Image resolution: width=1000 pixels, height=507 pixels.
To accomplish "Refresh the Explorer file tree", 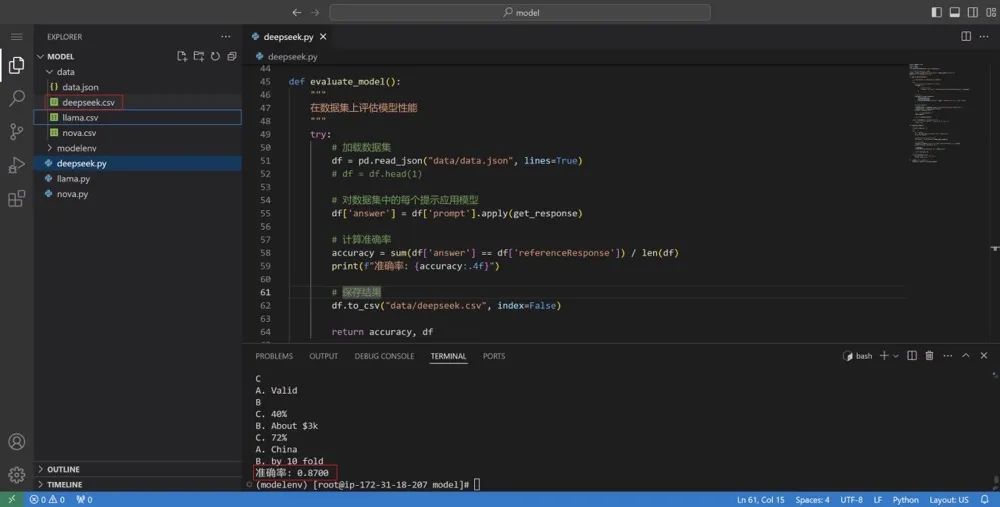I will pos(215,56).
